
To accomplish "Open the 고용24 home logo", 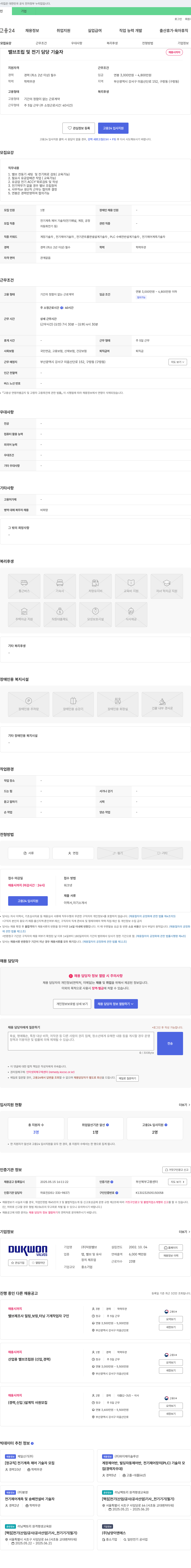I will tap(7, 30).
